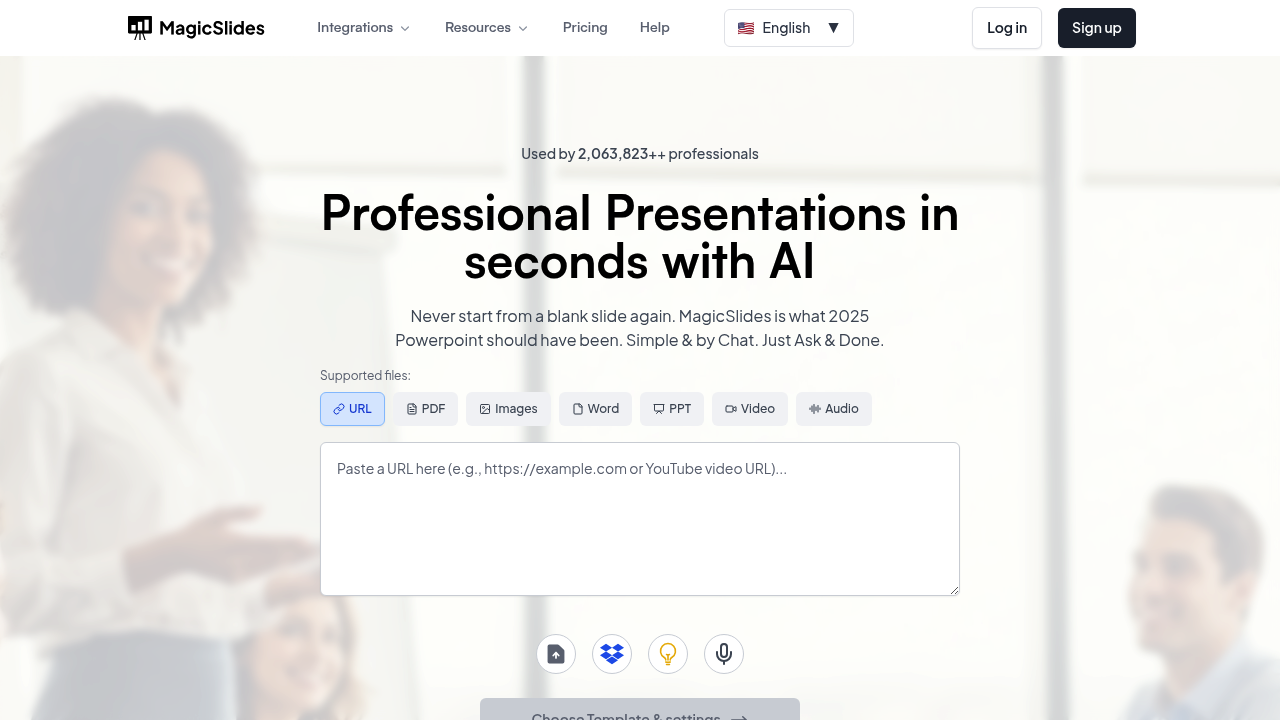Choose the Word file type tab
Image resolution: width=1280 pixels, height=720 pixels.
coord(595,409)
